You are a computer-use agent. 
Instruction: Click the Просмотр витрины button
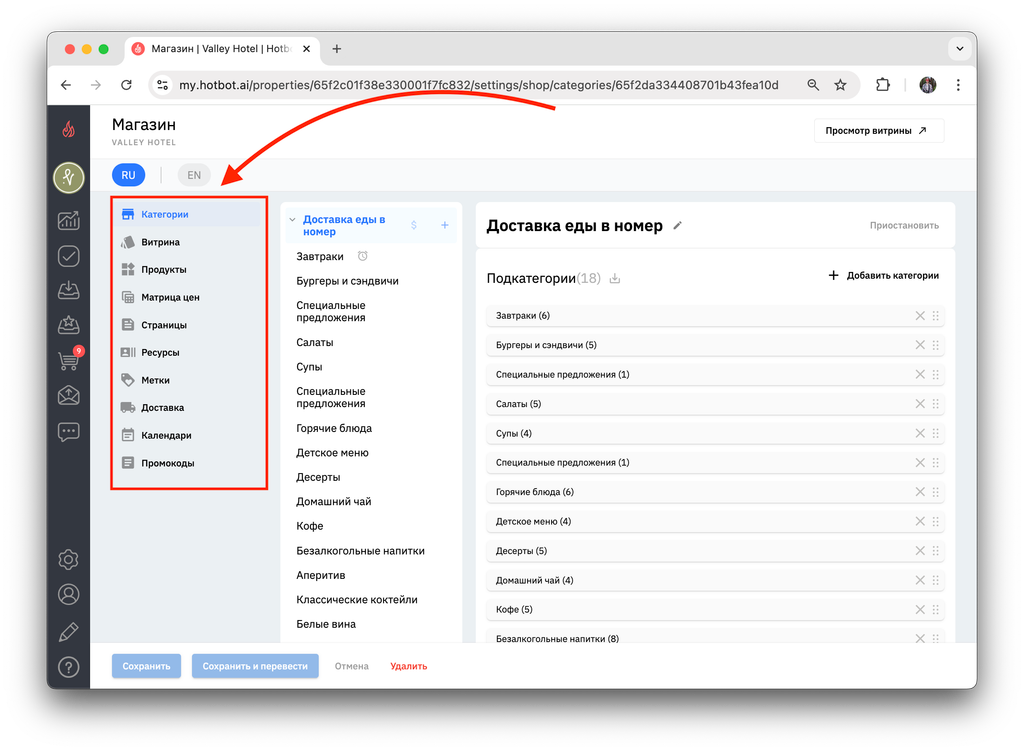pos(878,131)
